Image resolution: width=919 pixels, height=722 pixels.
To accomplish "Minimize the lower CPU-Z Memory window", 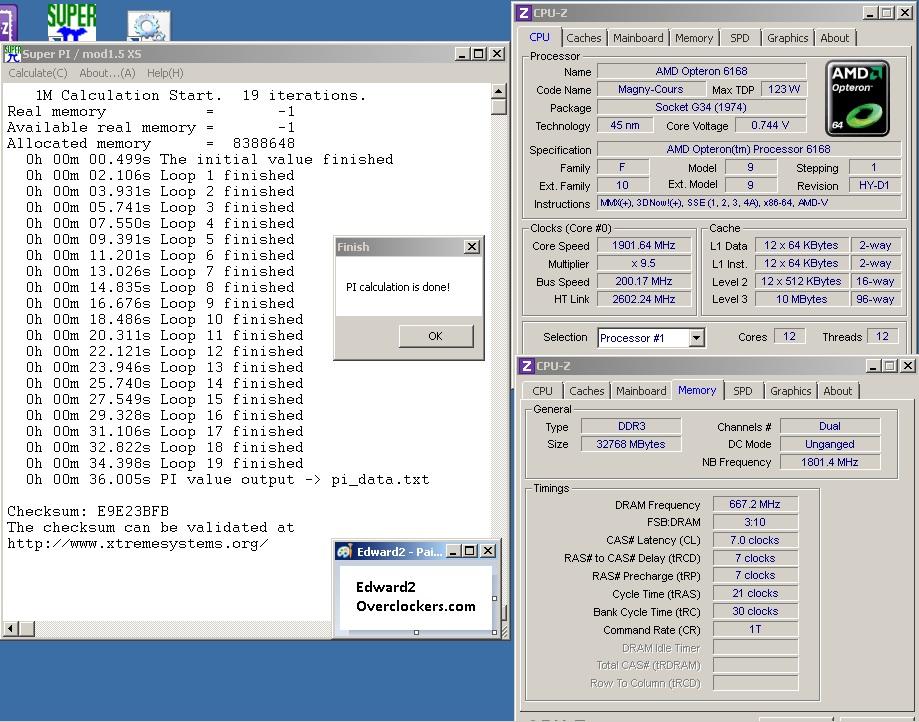I will pos(873,366).
